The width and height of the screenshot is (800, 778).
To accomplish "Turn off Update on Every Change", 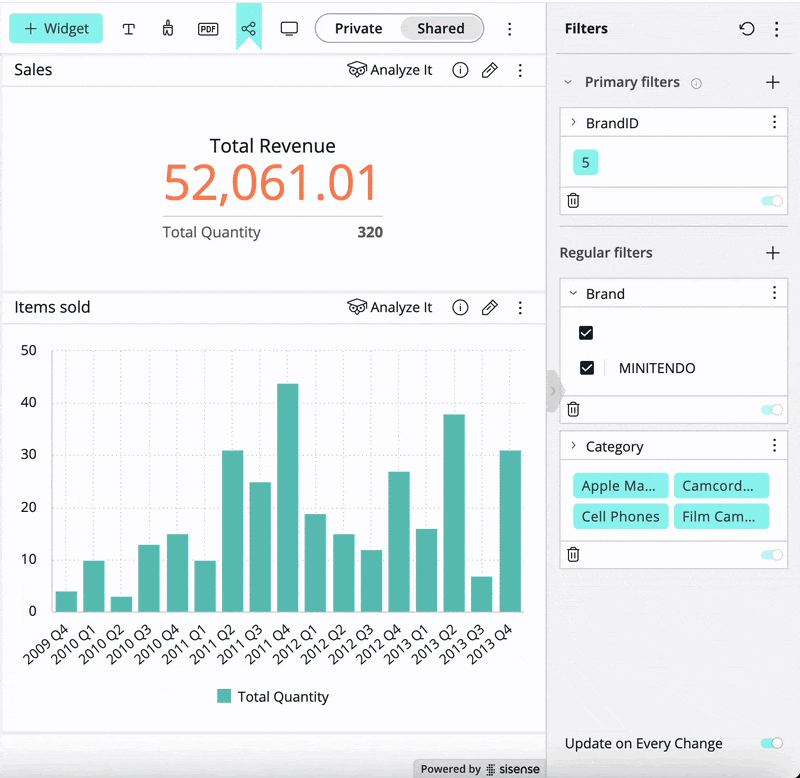I will 771,743.
